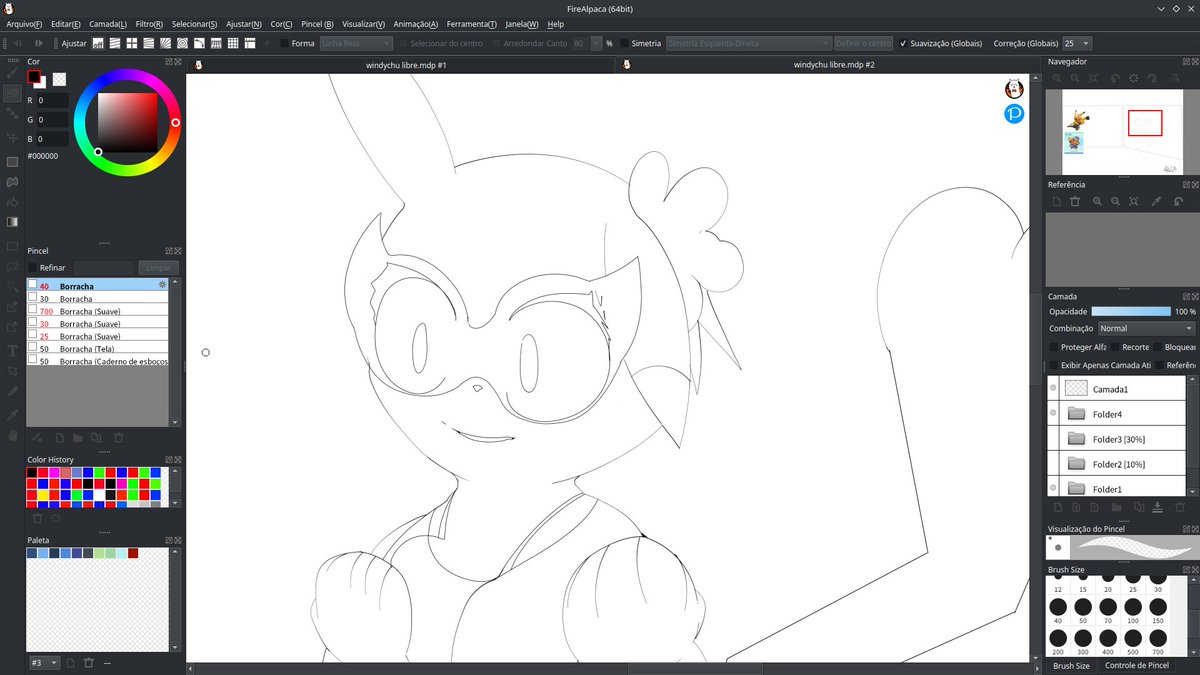1200x675 pixels.
Task: Click the Limpar button in Pincel panel
Action: click(158, 268)
